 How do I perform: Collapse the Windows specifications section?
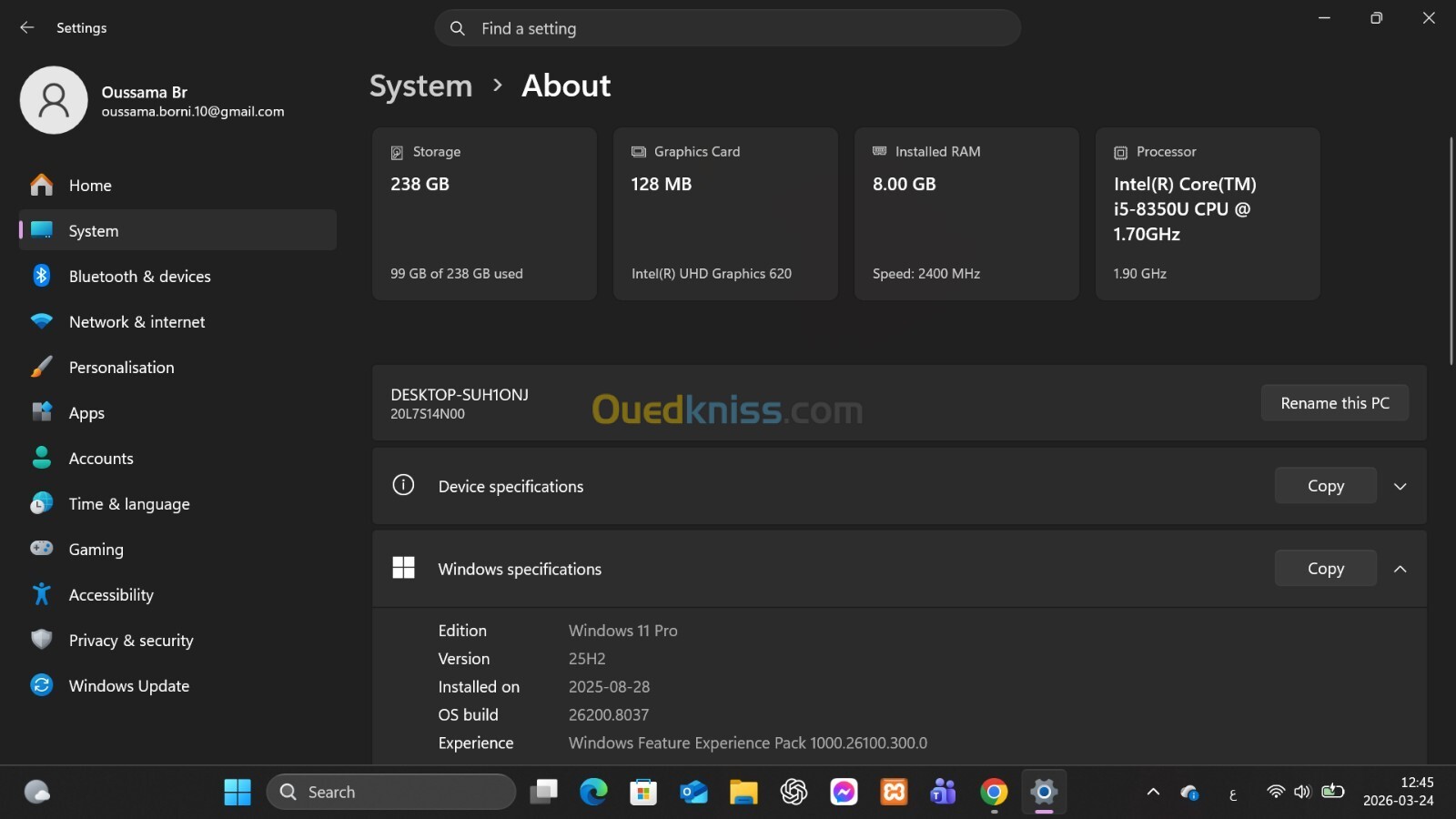pos(1400,569)
